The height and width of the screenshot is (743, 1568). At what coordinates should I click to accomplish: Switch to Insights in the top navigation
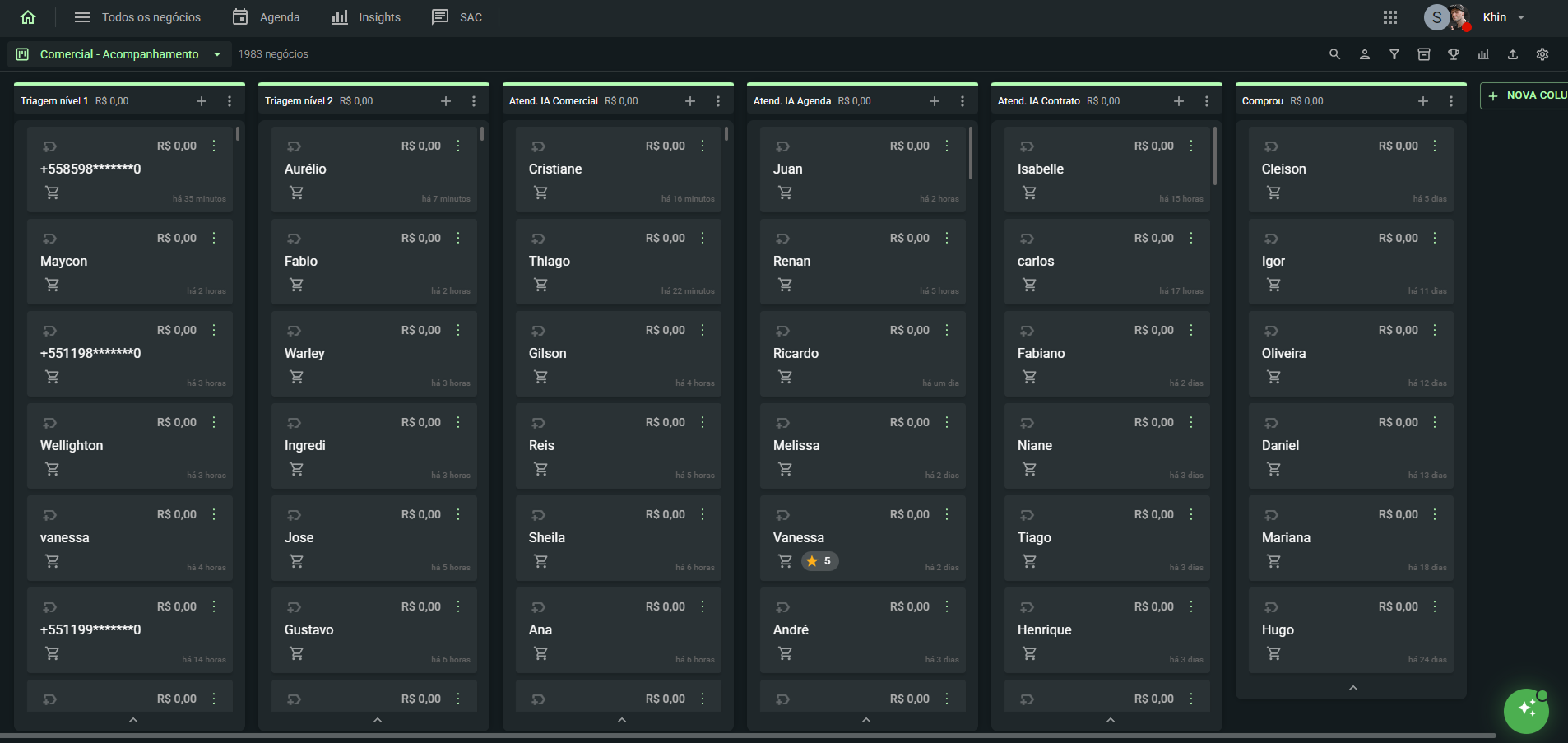coord(366,17)
